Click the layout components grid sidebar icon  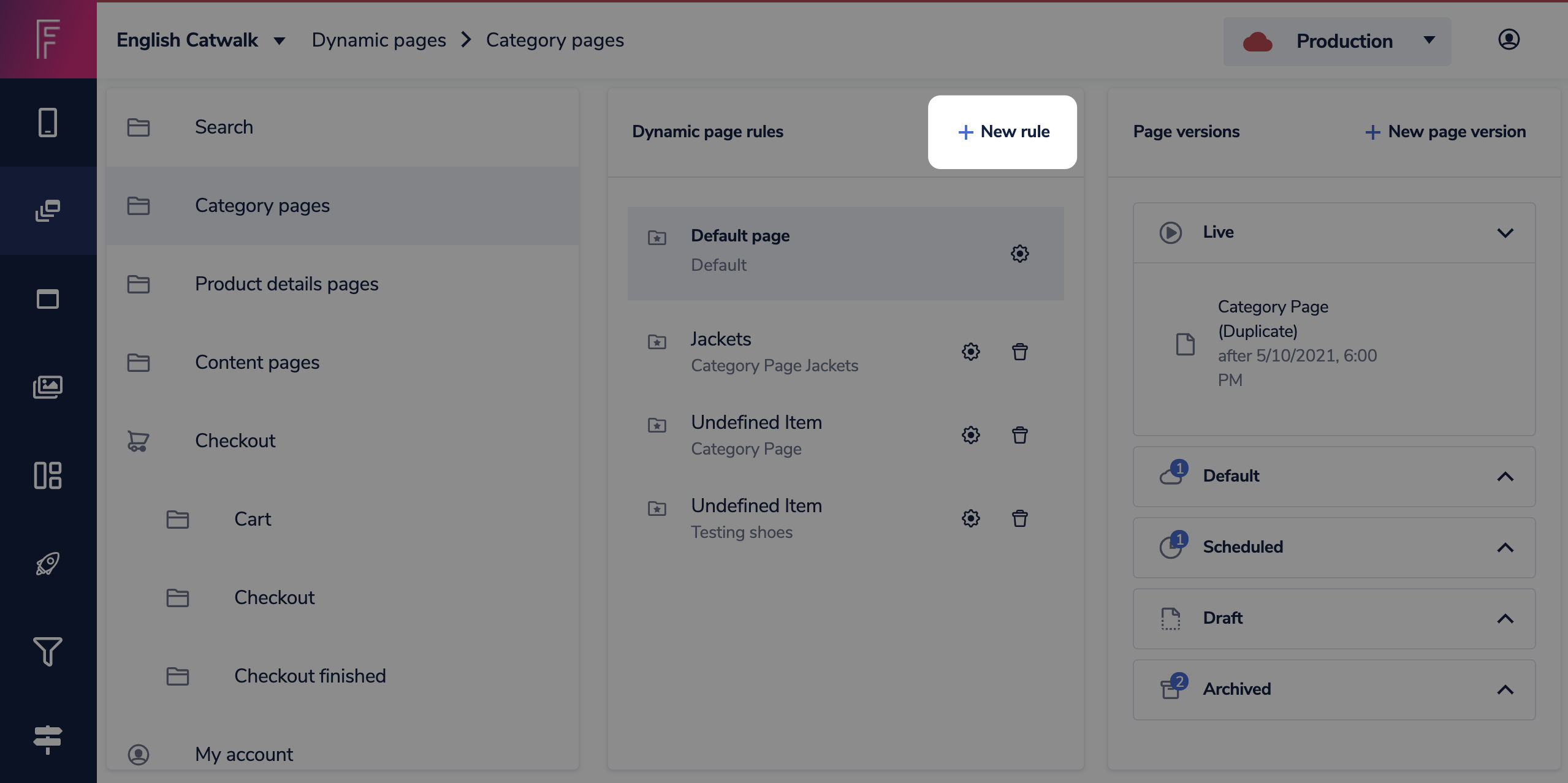pos(48,475)
